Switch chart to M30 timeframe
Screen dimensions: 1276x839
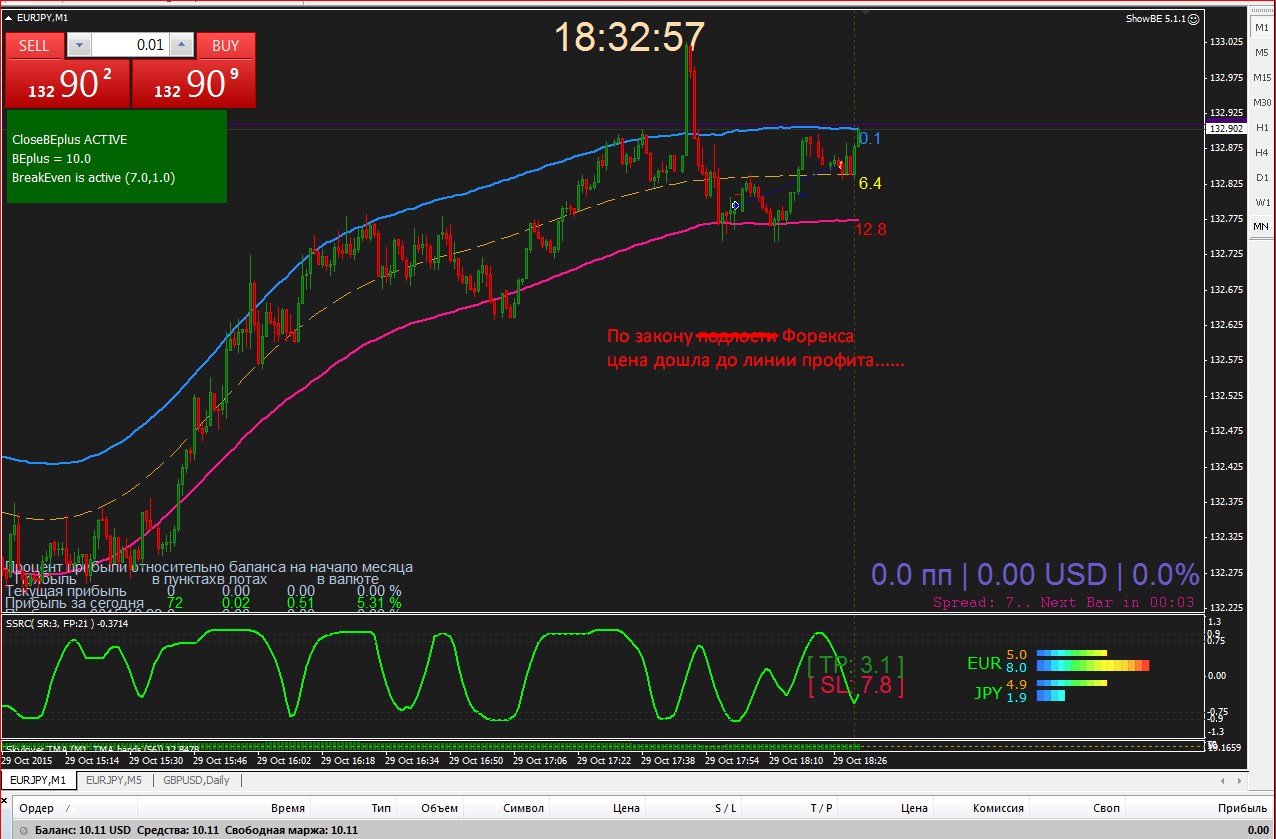[x=1262, y=103]
